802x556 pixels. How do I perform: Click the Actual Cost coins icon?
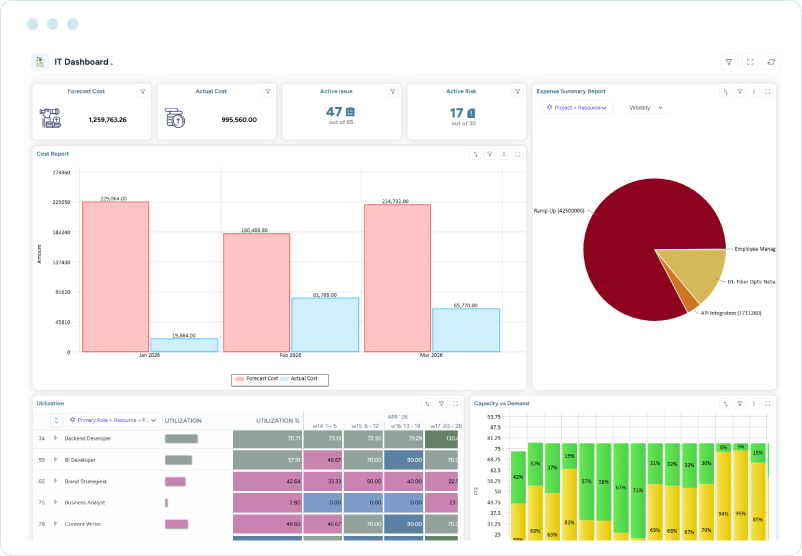tap(175, 118)
